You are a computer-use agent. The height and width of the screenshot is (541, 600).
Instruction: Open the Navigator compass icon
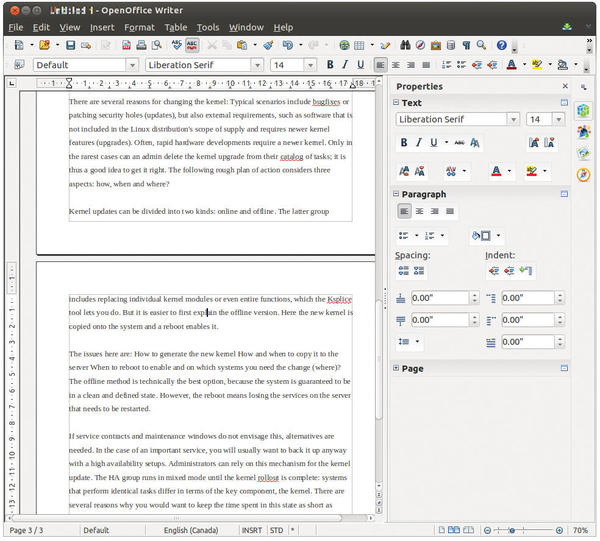[x=420, y=45]
